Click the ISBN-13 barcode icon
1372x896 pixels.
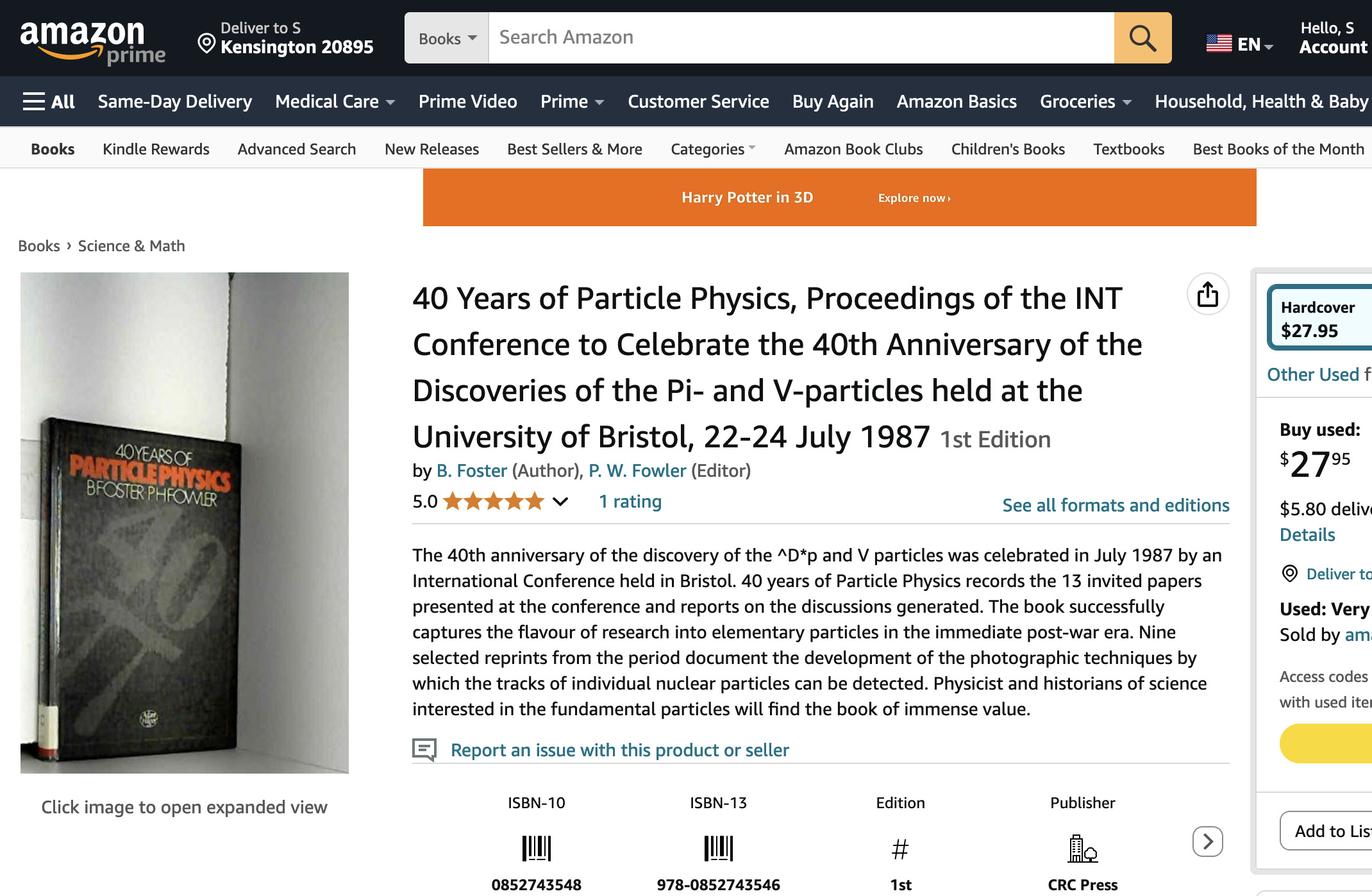pyautogui.click(x=718, y=849)
